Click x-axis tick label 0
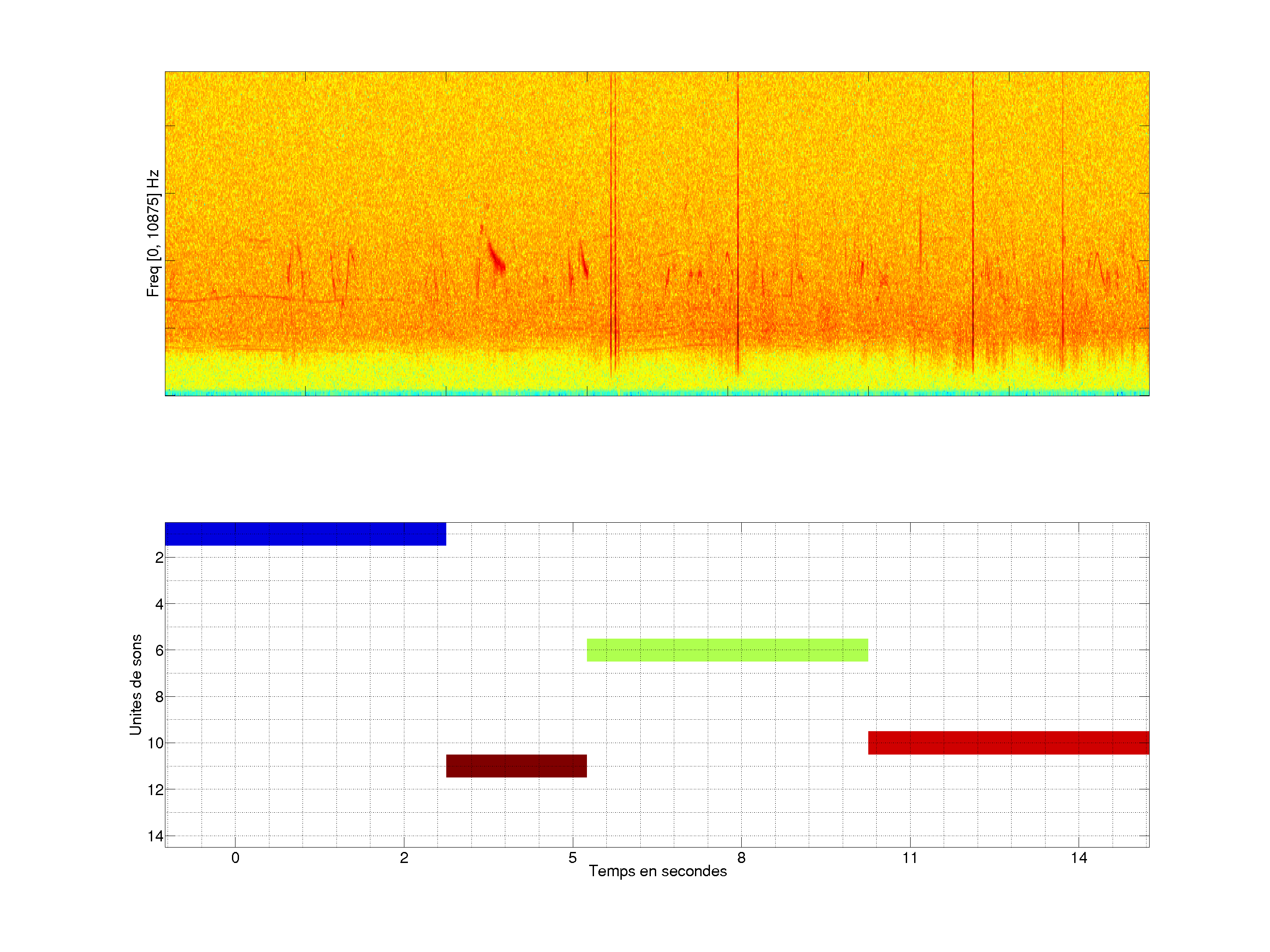This screenshot has height=952, width=1270. pyautogui.click(x=235, y=858)
